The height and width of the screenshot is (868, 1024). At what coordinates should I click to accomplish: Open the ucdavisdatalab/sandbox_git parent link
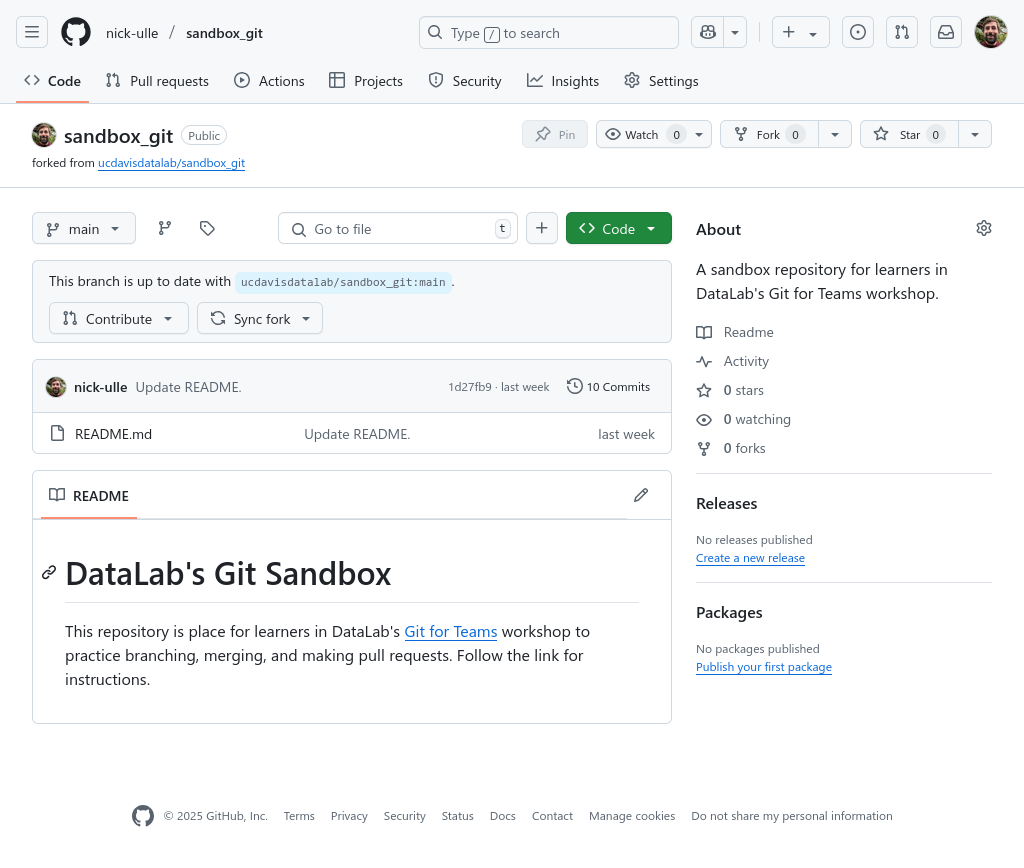click(x=171, y=163)
